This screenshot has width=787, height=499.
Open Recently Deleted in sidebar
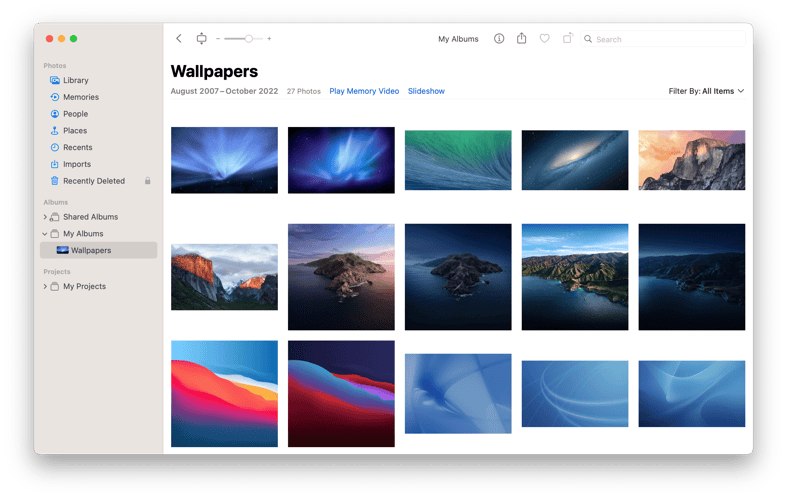[x=98, y=181]
